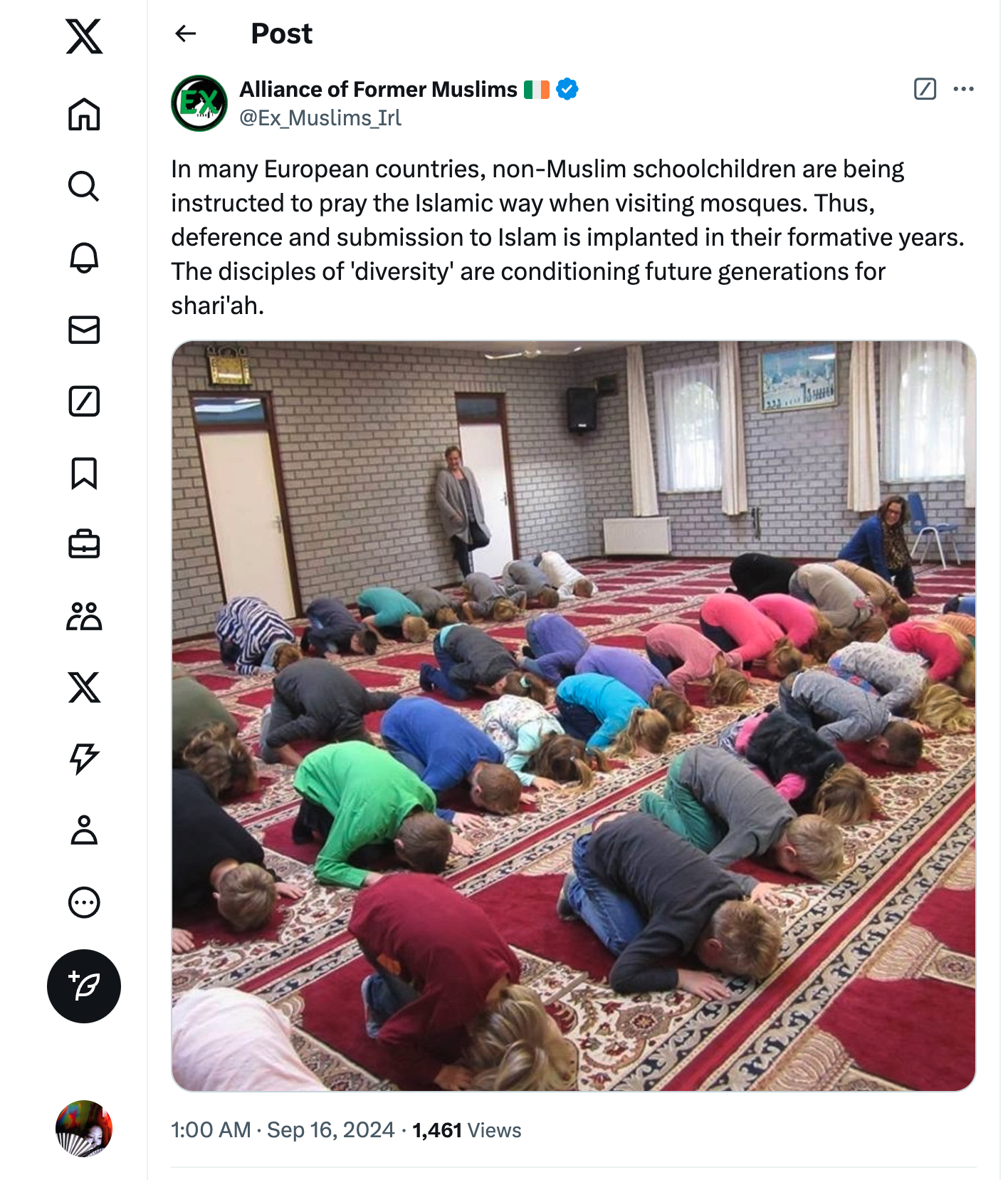
Task: Go back using the arrow beside Post
Action: (186, 33)
